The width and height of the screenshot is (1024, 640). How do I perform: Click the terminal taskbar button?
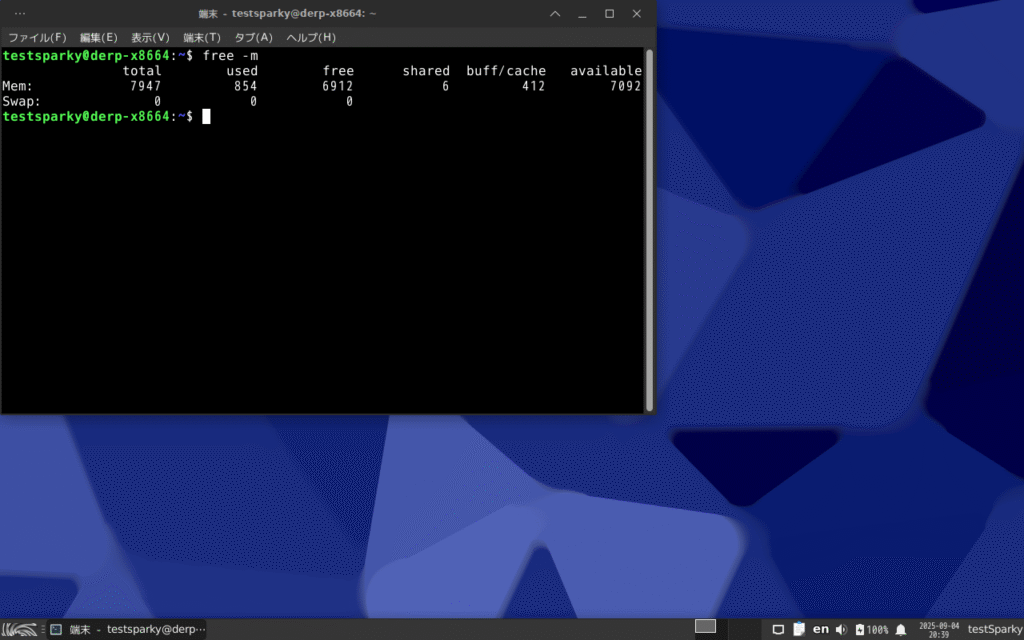coord(128,629)
